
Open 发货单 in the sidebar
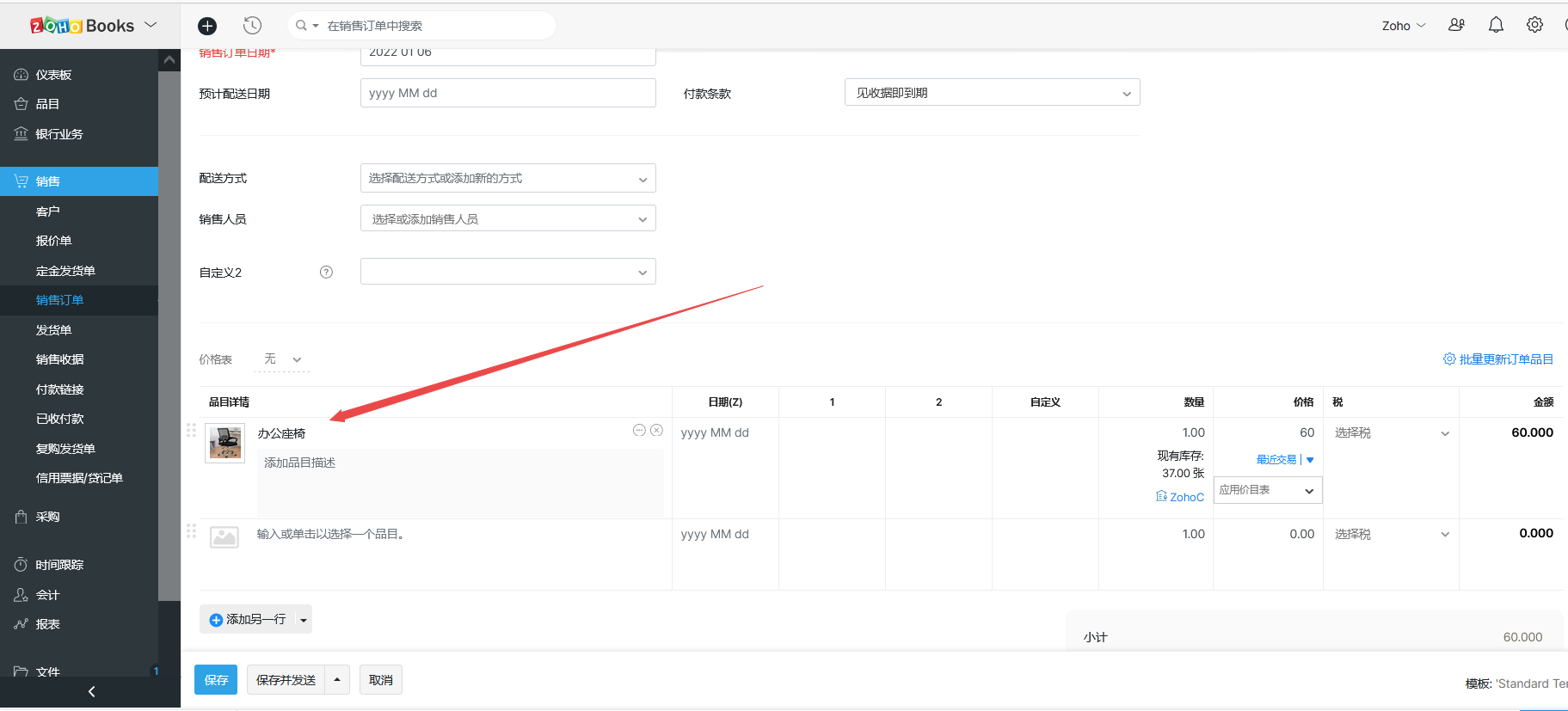[x=53, y=330]
